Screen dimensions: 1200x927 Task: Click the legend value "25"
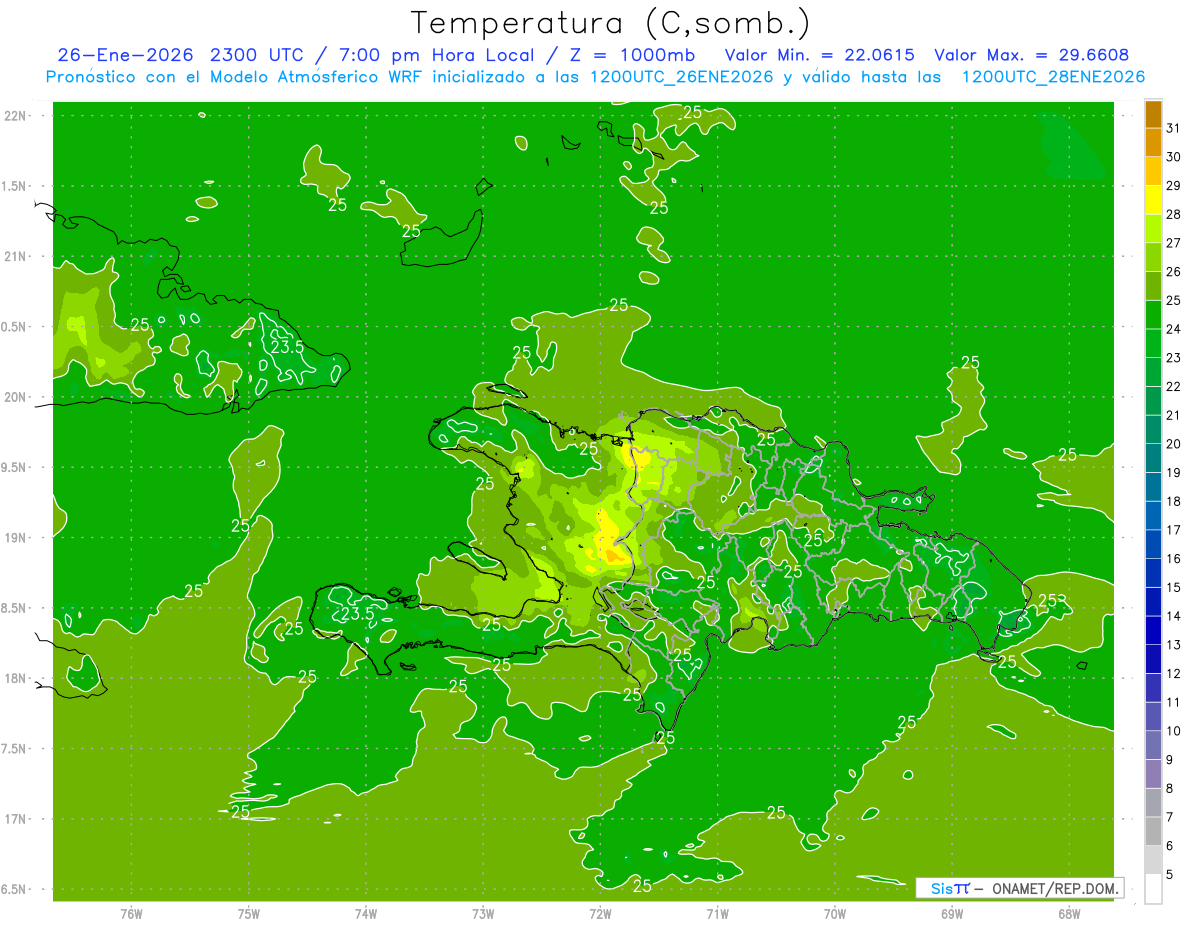(x=1174, y=301)
